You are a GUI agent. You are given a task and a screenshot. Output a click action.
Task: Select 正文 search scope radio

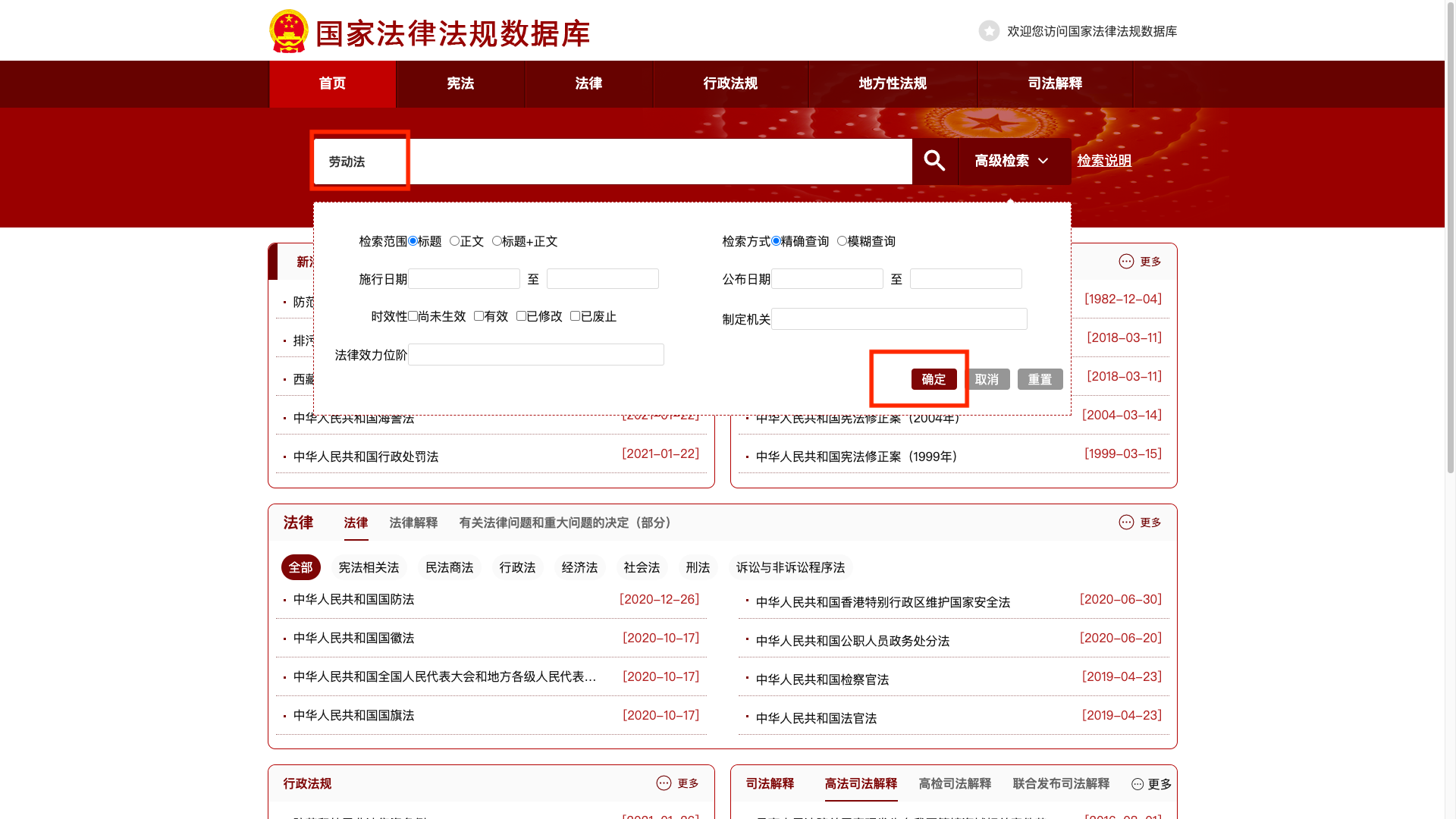pyautogui.click(x=454, y=241)
